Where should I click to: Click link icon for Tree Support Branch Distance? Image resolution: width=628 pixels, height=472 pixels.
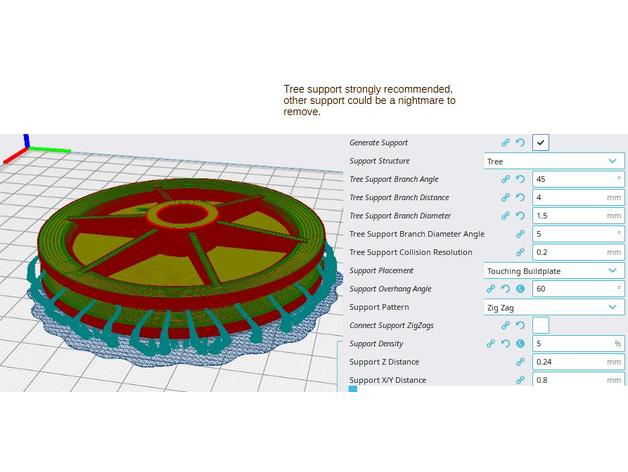coord(506,197)
